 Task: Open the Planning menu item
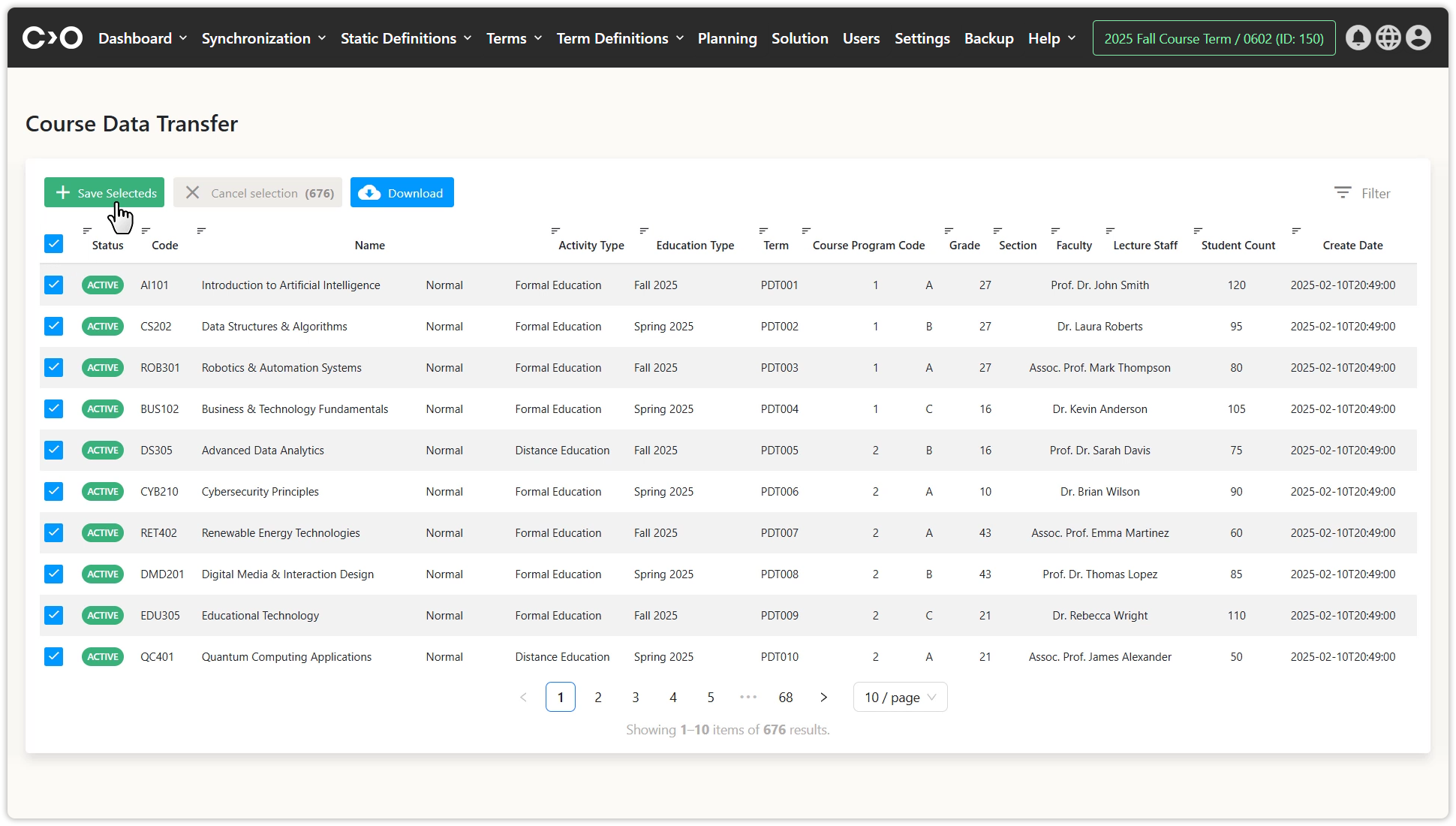[726, 38]
